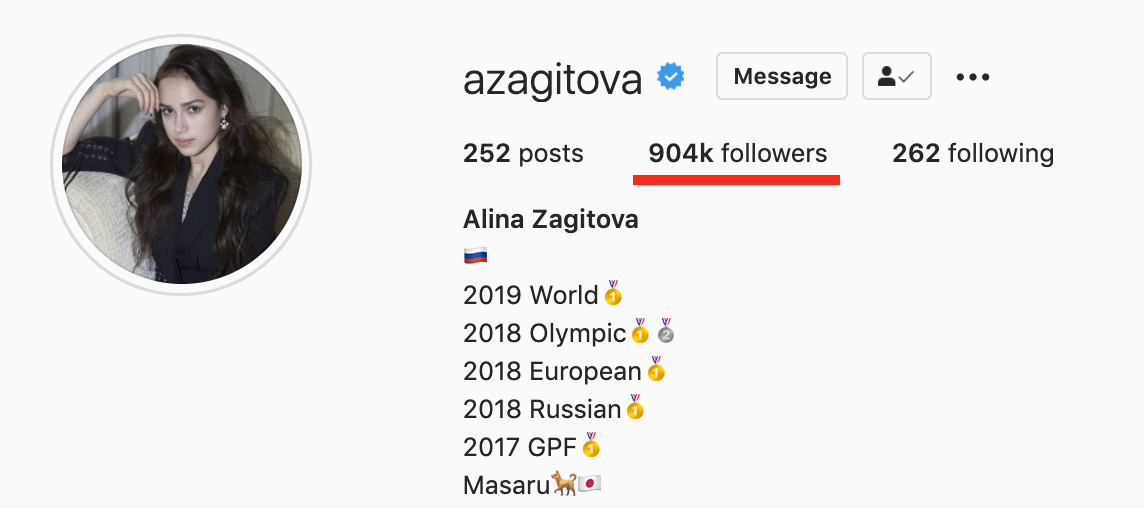Open the 262 following list

[x=973, y=154]
